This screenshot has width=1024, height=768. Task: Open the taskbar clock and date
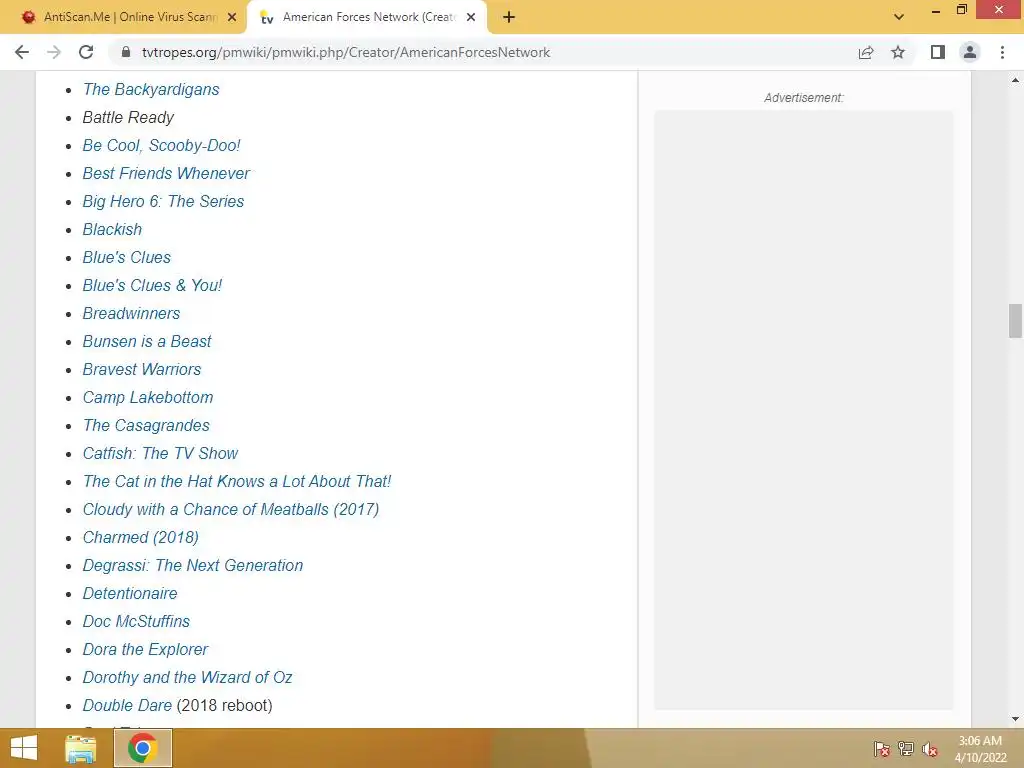coord(980,749)
